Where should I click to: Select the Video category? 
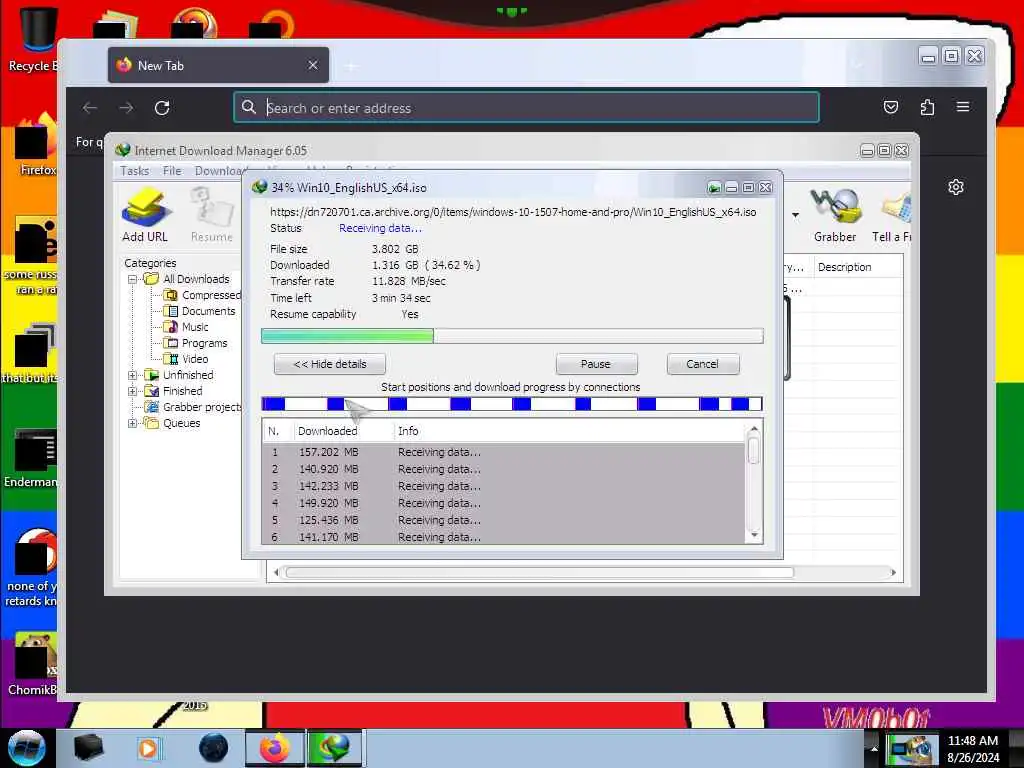pyautogui.click(x=195, y=359)
